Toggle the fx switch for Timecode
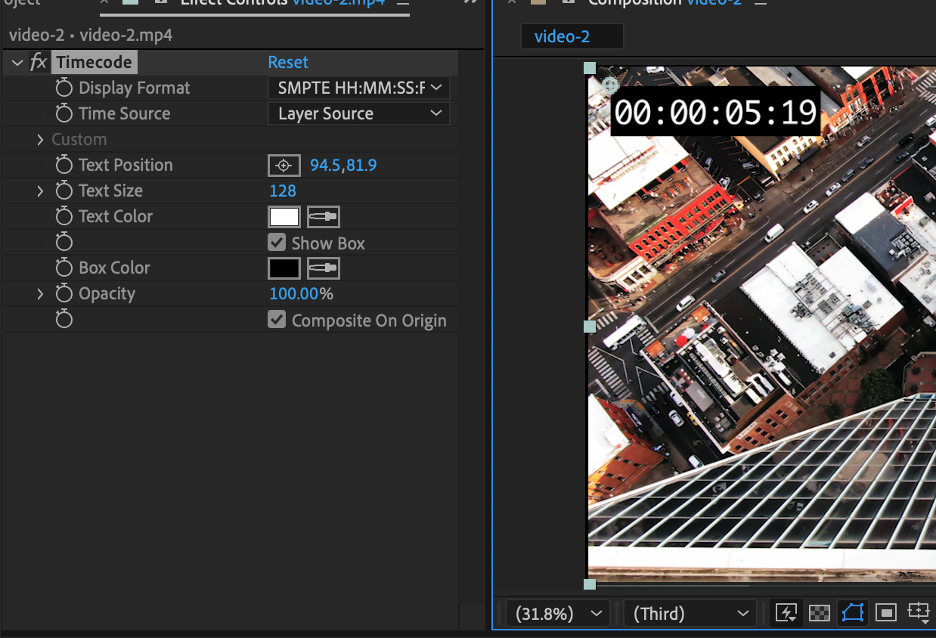The width and height of the screenshot is (936, 638). [x=39, y=61]
